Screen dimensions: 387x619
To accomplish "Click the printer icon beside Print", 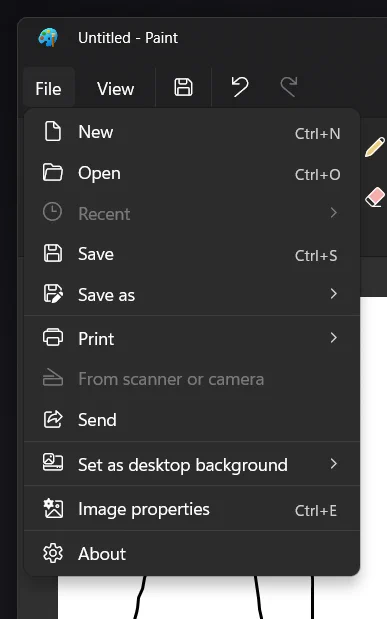I will point(53,338).
